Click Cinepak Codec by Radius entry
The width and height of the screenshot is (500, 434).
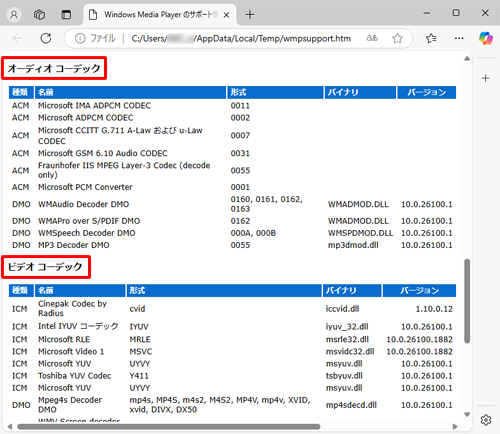click(72, 308)
